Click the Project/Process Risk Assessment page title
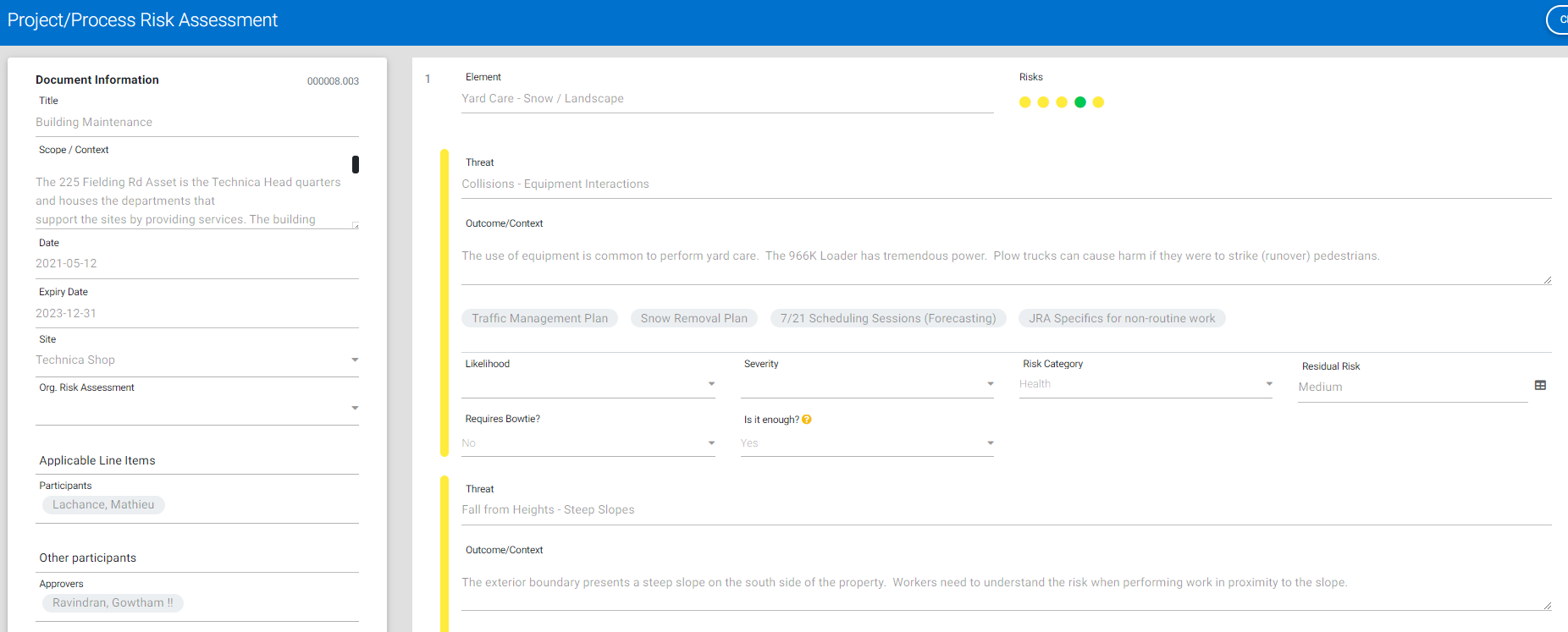Screen dimensions: 1568x632 [x=142, y=20]
